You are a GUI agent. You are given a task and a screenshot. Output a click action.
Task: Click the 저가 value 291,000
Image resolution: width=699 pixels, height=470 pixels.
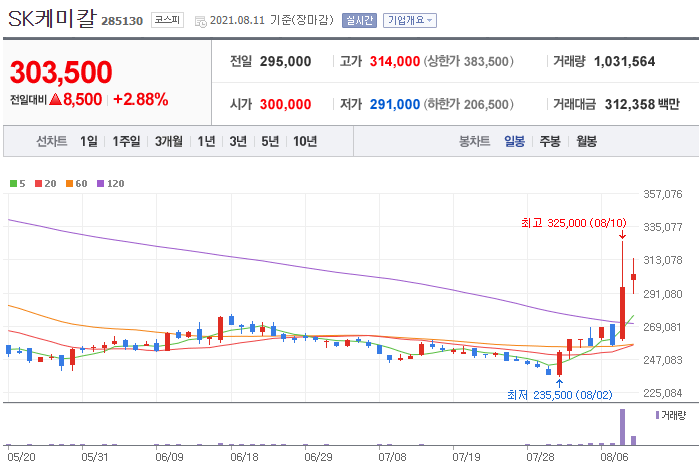pos(395,104)
